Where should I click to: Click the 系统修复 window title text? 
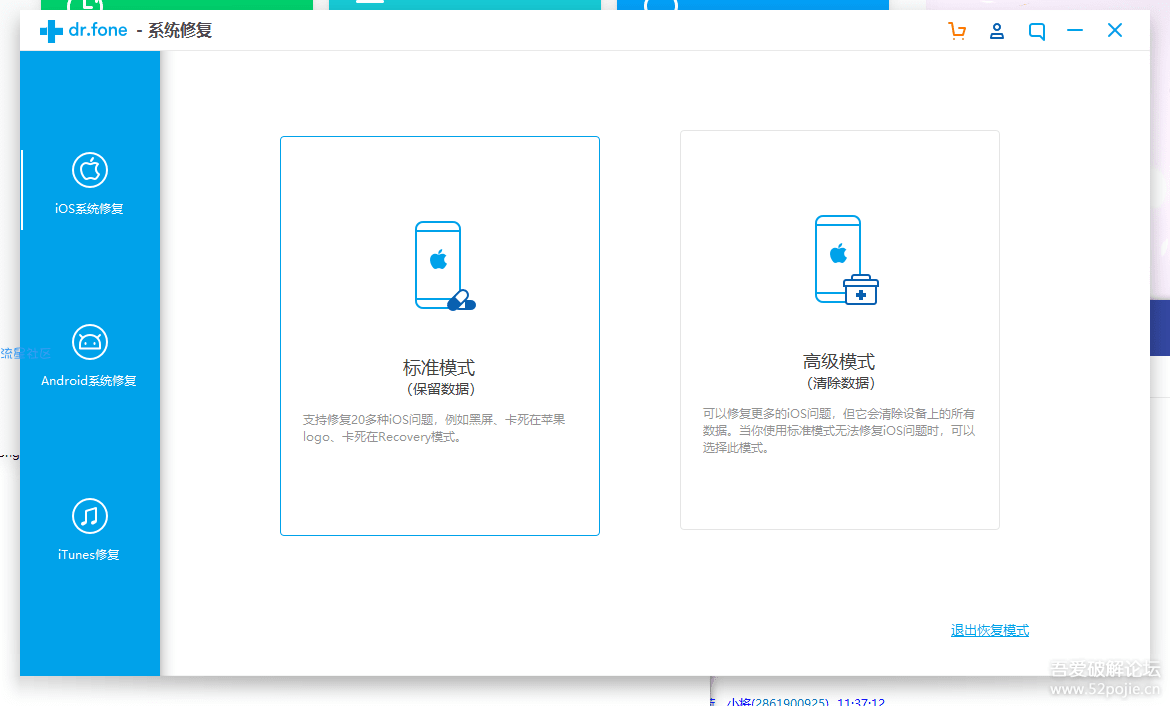coord(180,31)
